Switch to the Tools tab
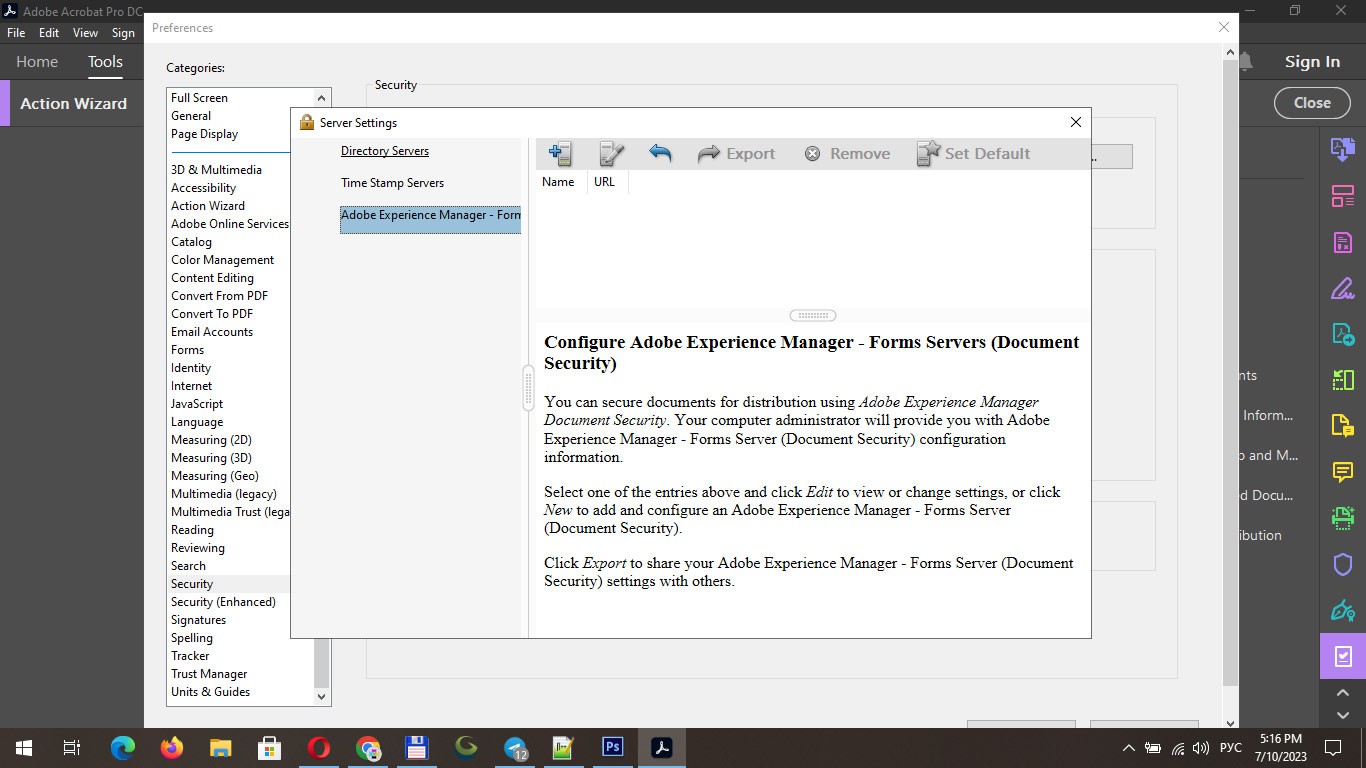The height and width of the screenshot is (768, 1366). coord(105,62)
